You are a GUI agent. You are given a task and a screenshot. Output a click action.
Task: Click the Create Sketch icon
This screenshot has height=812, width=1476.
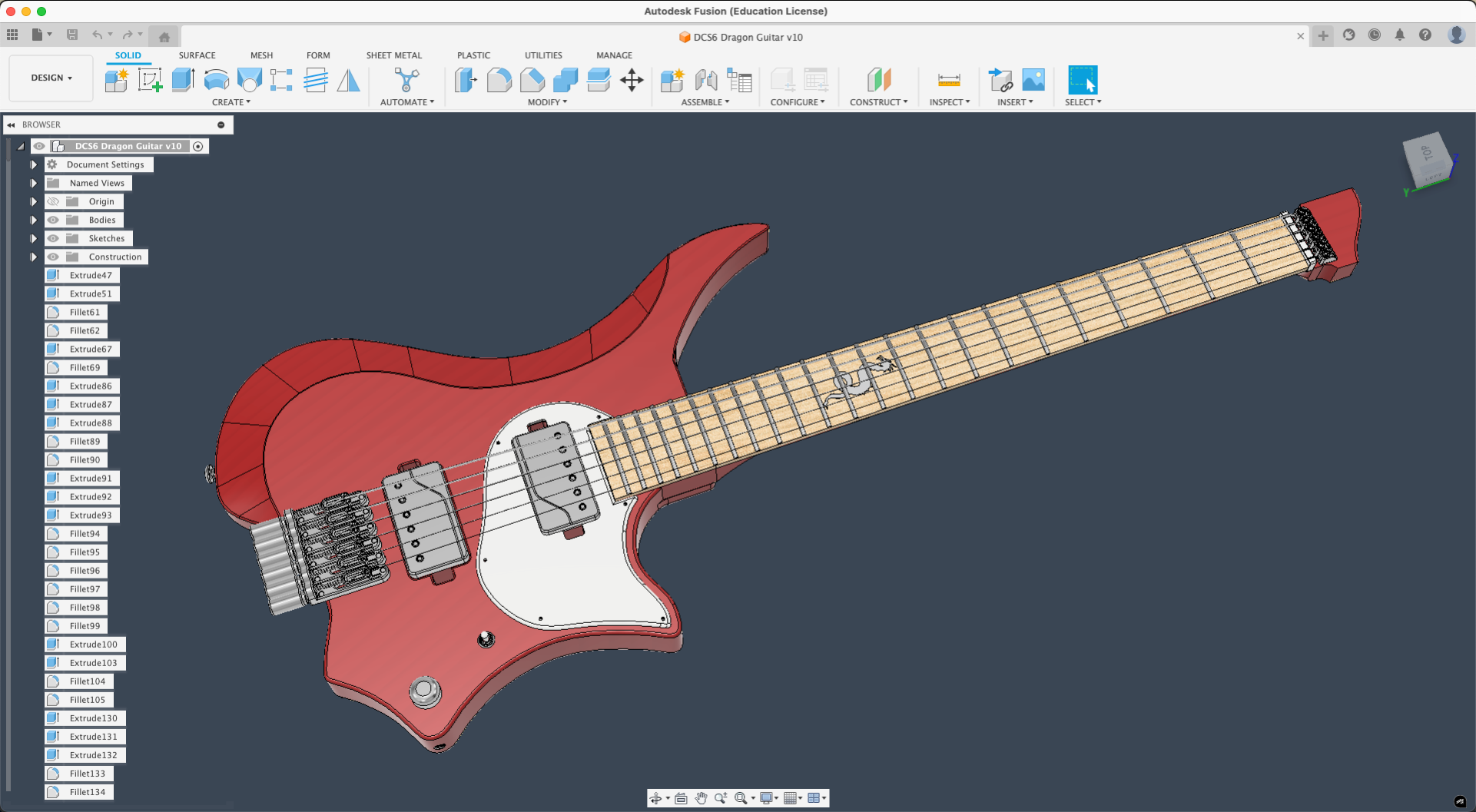click(150, 80)
